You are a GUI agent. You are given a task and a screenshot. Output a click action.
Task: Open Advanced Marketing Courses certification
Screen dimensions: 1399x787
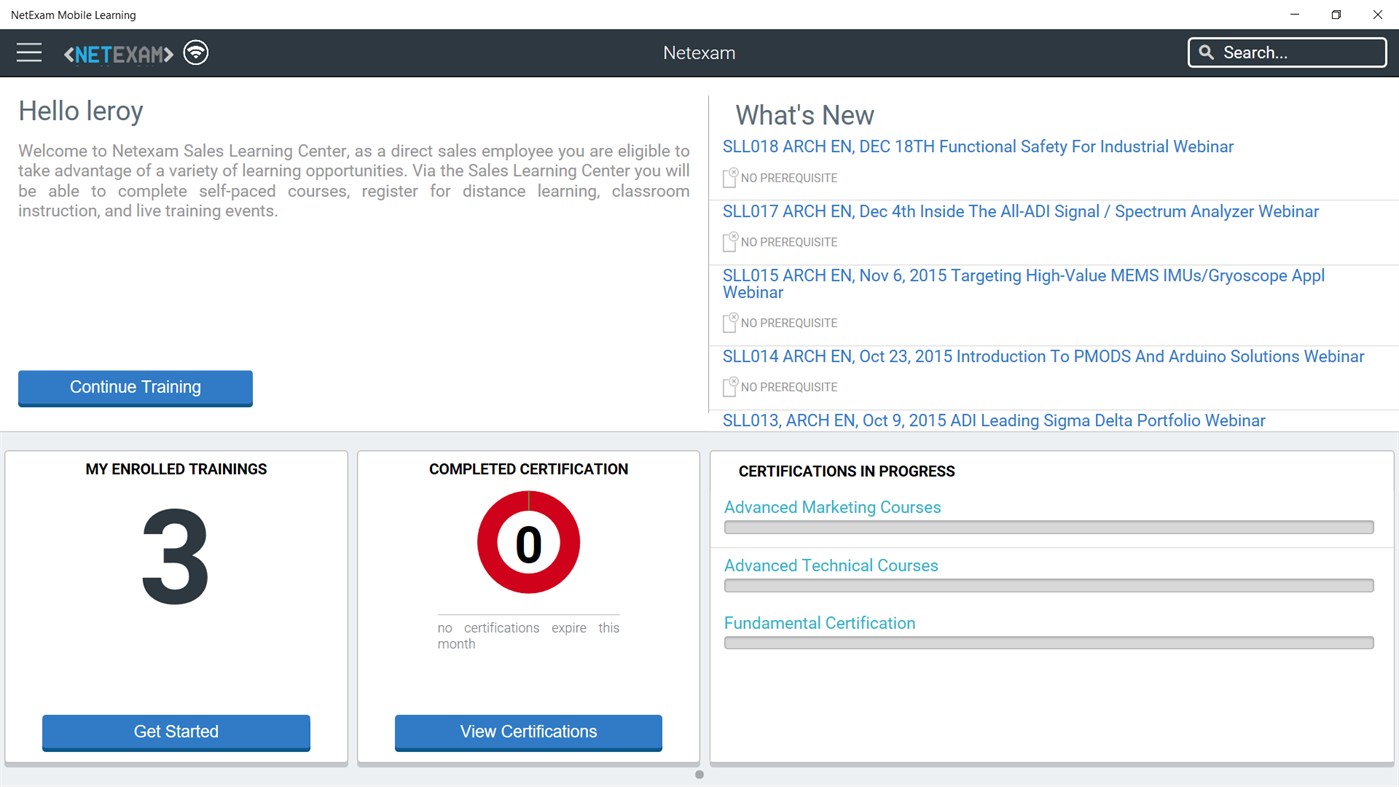(832, 507)
